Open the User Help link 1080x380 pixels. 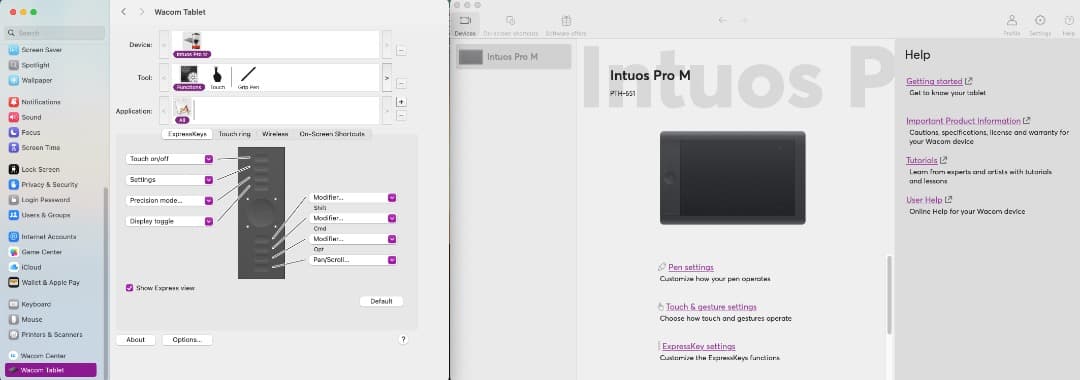924,200
